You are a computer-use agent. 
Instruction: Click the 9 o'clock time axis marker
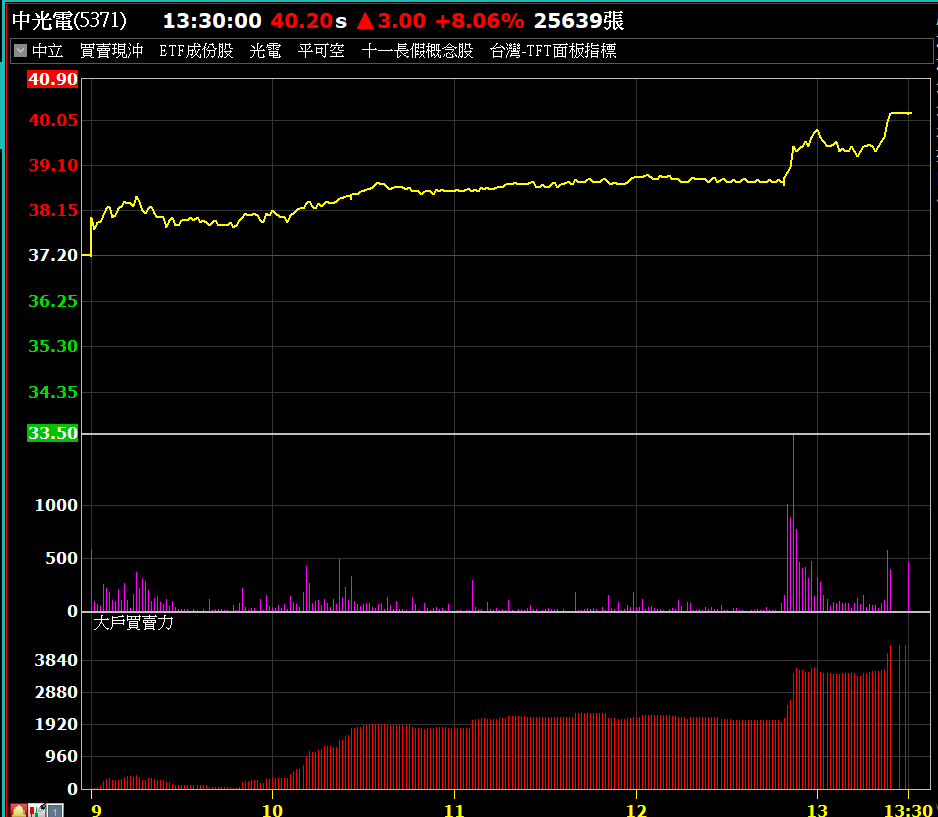[x=96, y=810]
